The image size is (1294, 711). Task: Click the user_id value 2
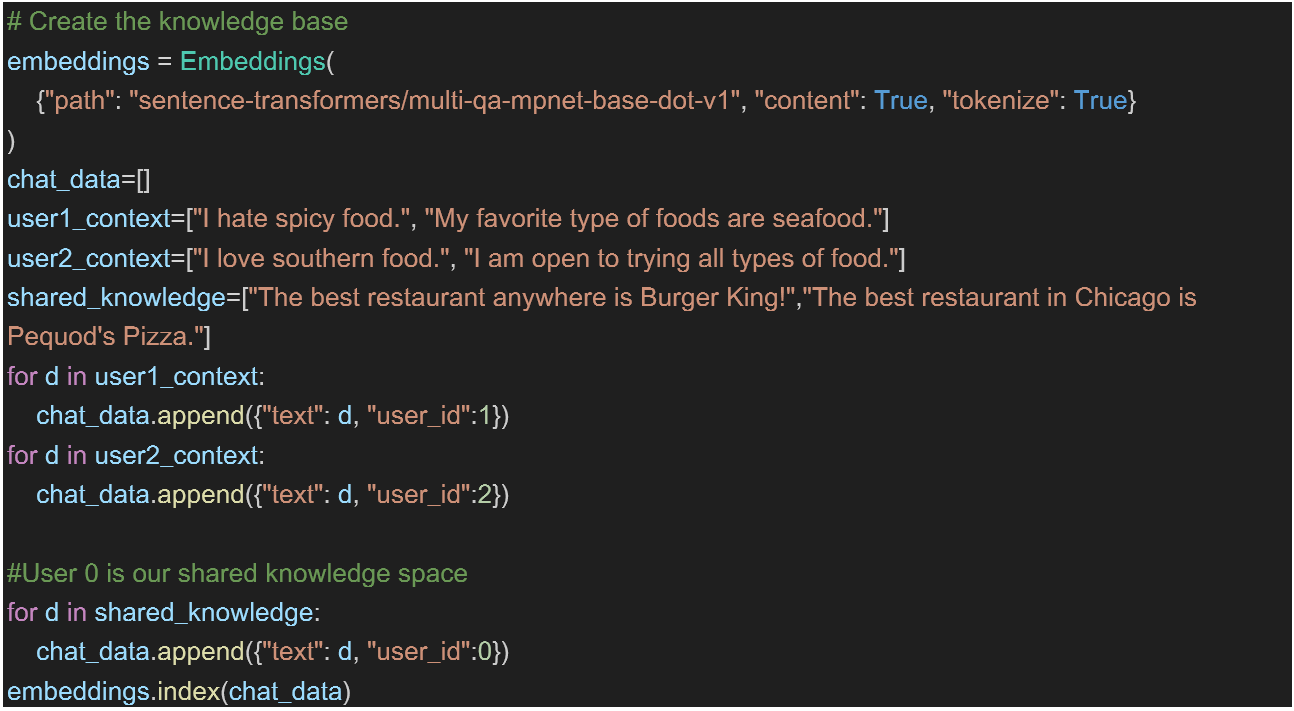[x=484, y=495]
